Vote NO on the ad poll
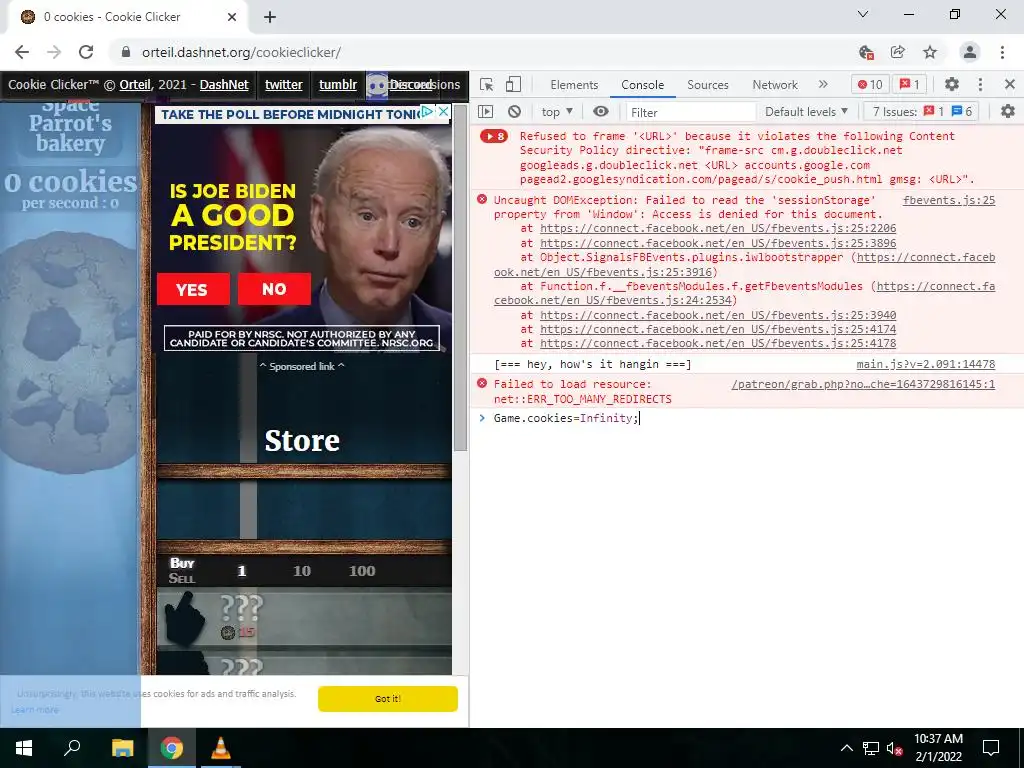This screenshot has height=768, width=1024. click(x=274, y=289)
